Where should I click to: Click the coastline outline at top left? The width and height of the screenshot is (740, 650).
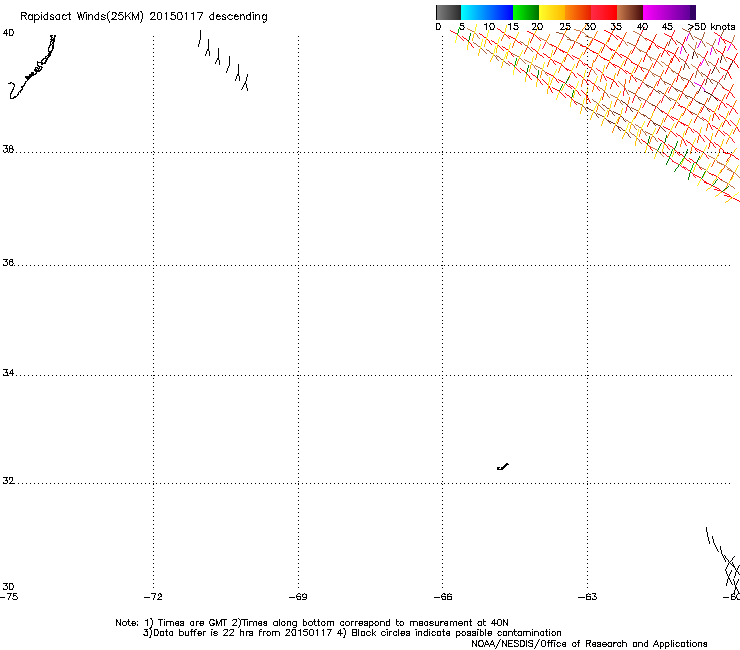(x=32, y=67)
